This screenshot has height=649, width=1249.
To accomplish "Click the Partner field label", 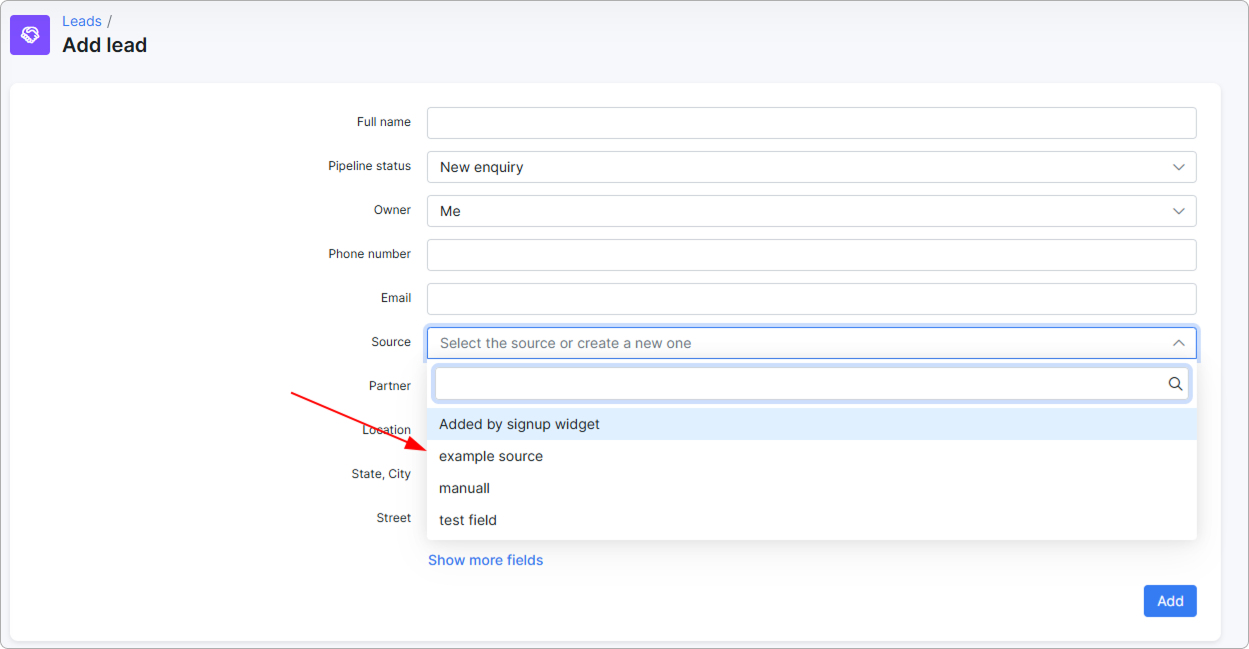I will (x=389, y=386).
